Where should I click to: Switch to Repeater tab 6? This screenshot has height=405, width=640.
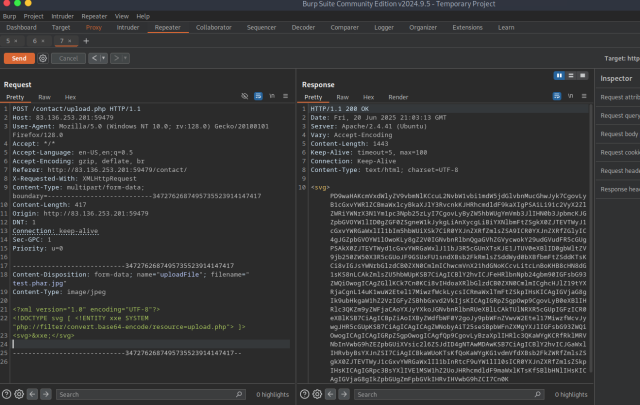click(35, 41)
